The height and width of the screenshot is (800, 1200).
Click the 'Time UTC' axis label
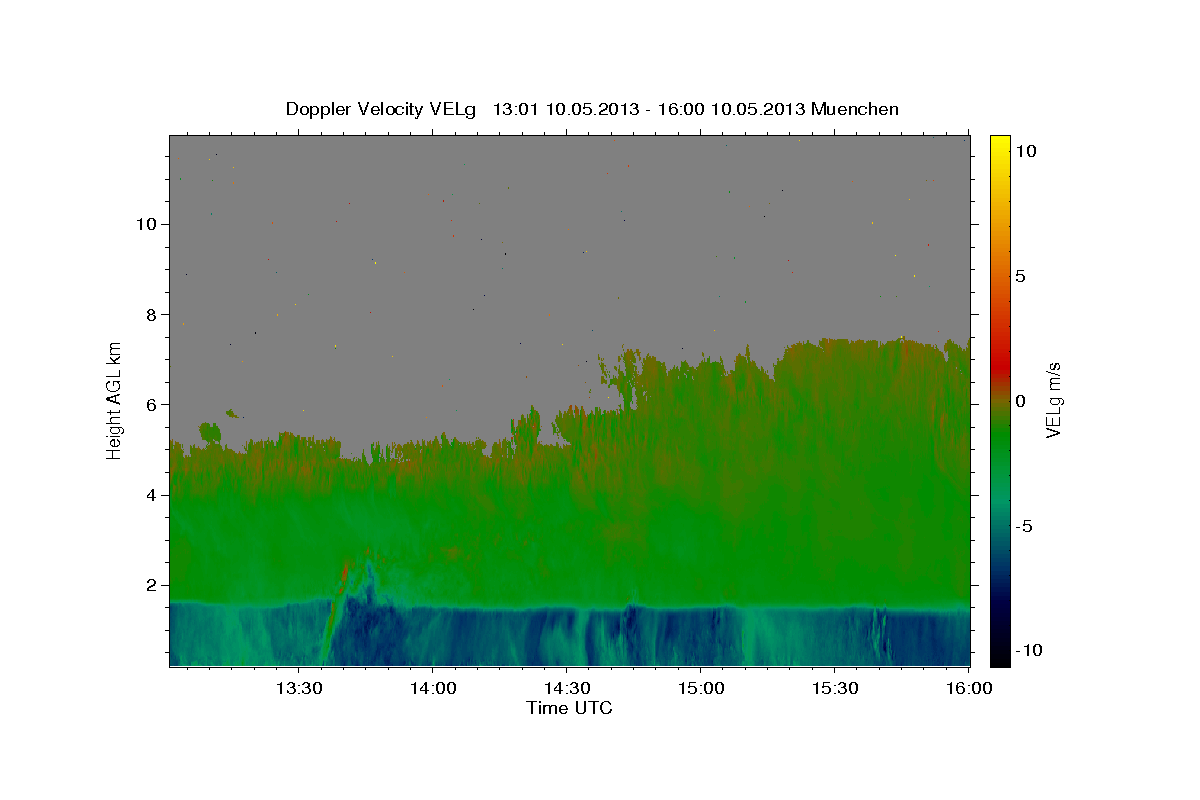pos(569,708)
